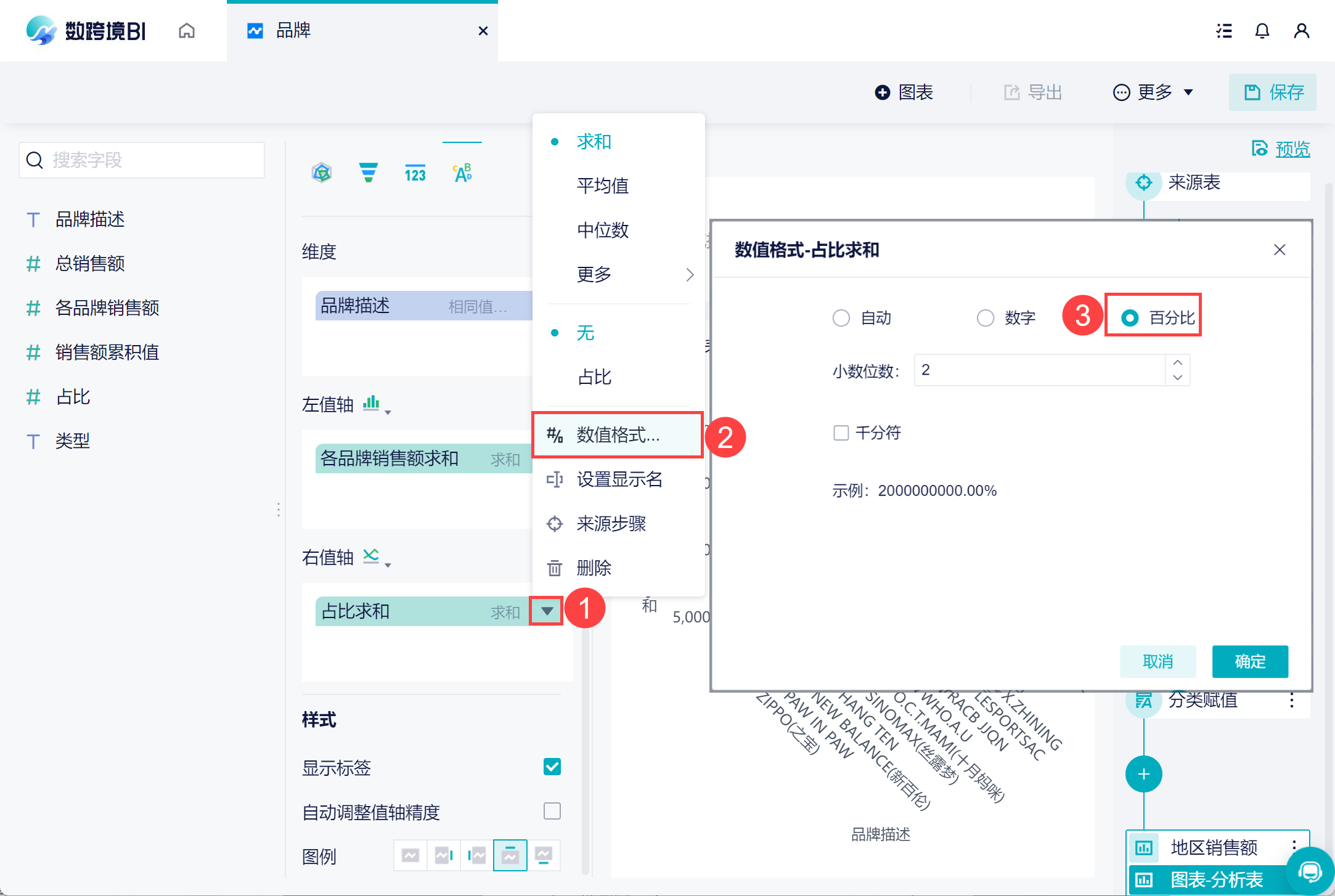The image size is (1335, 896).
Task: Click the 确定 button
Action: (1249, 661)
